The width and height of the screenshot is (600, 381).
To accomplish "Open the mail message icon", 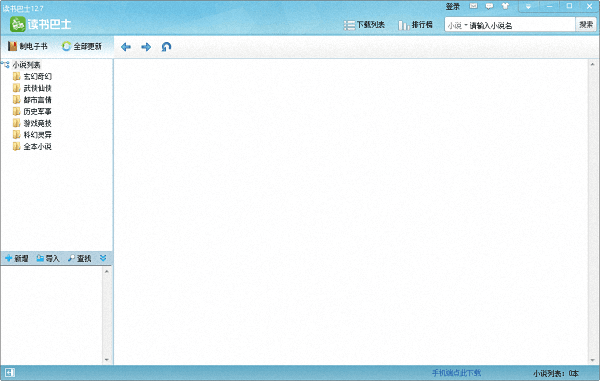I will 473,6.
